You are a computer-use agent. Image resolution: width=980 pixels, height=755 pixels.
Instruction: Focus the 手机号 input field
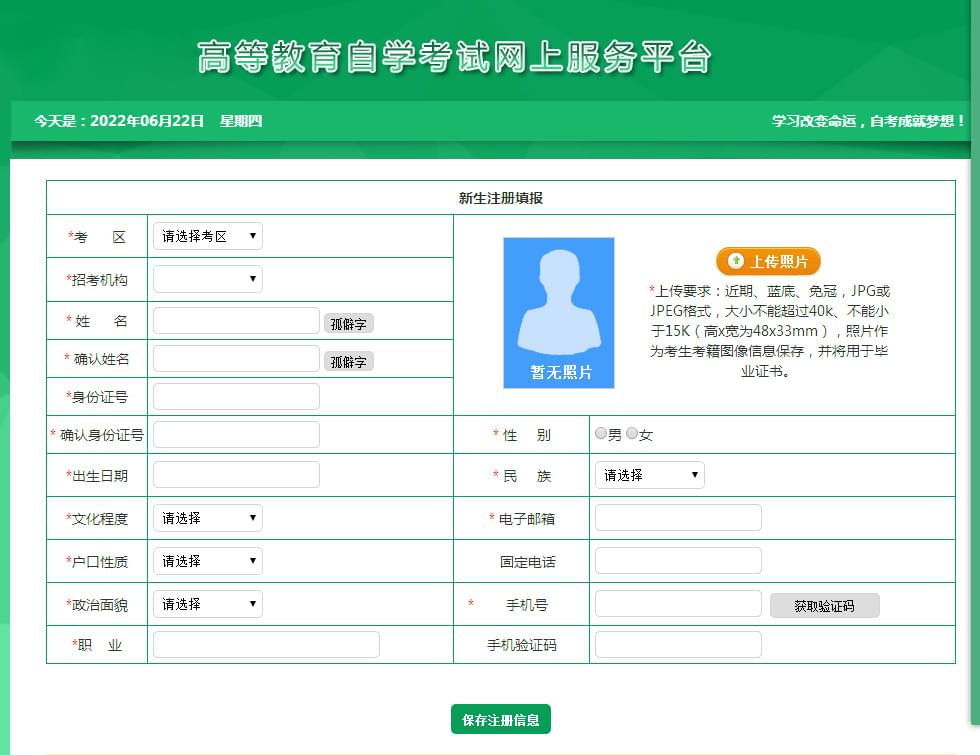678,604
